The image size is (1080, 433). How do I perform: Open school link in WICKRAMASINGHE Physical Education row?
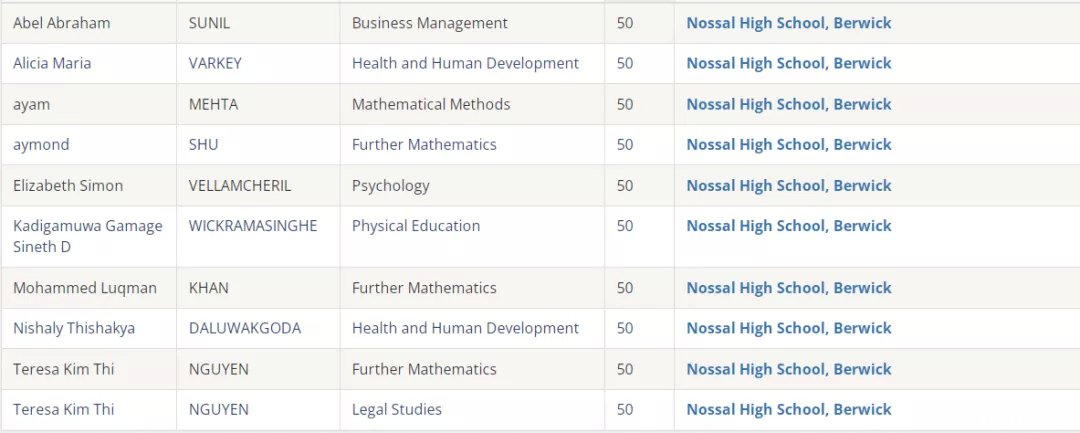pos(789,226)
